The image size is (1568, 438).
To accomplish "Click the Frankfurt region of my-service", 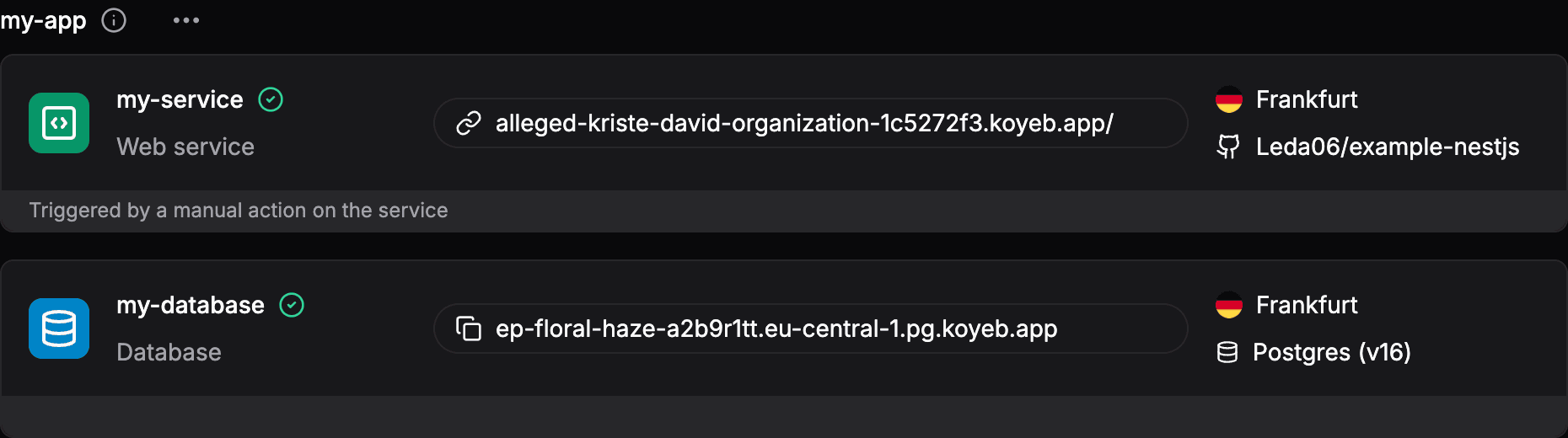I will 1307,99.
